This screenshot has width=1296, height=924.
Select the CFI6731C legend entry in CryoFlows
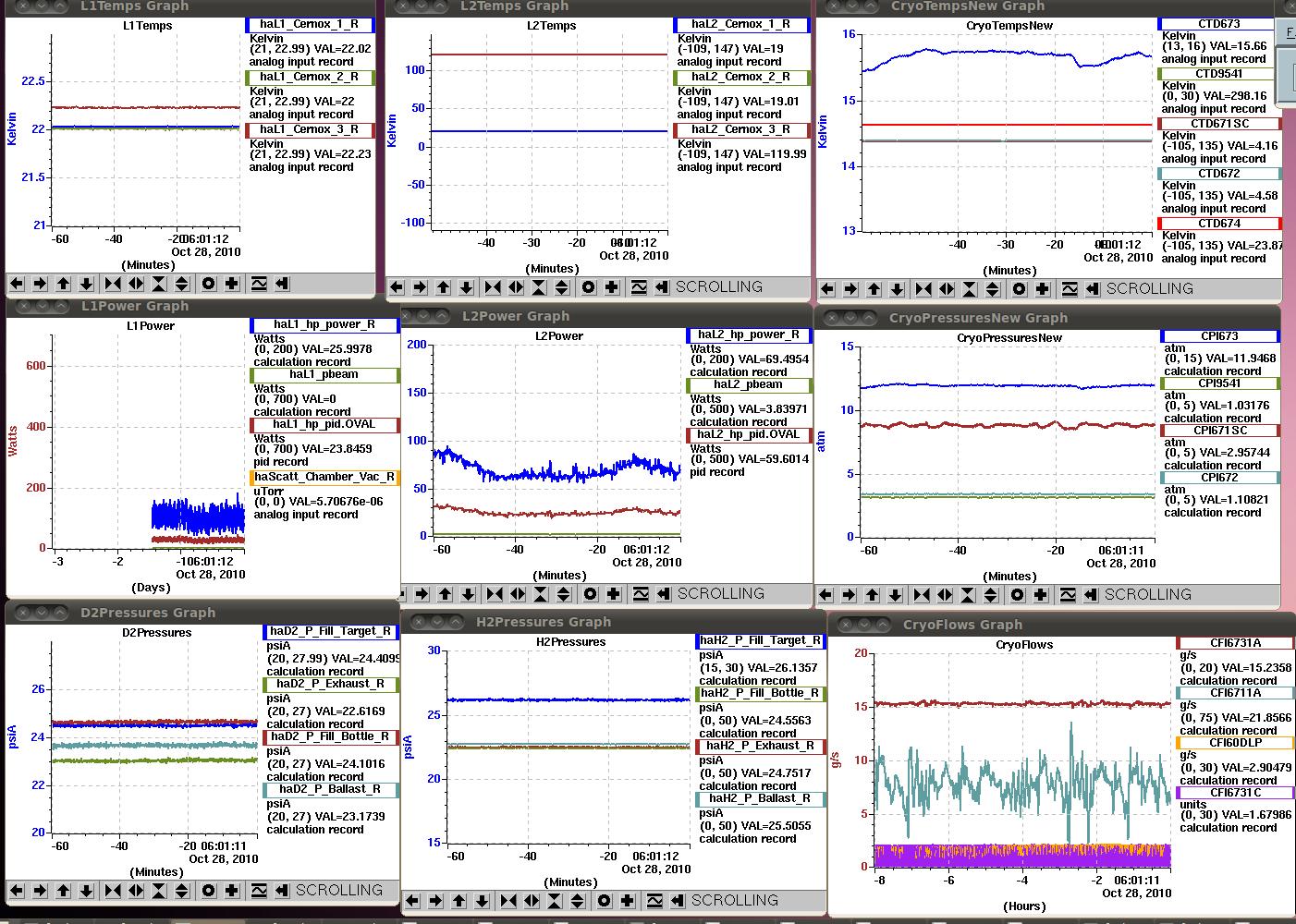(x=1235, y=793)
